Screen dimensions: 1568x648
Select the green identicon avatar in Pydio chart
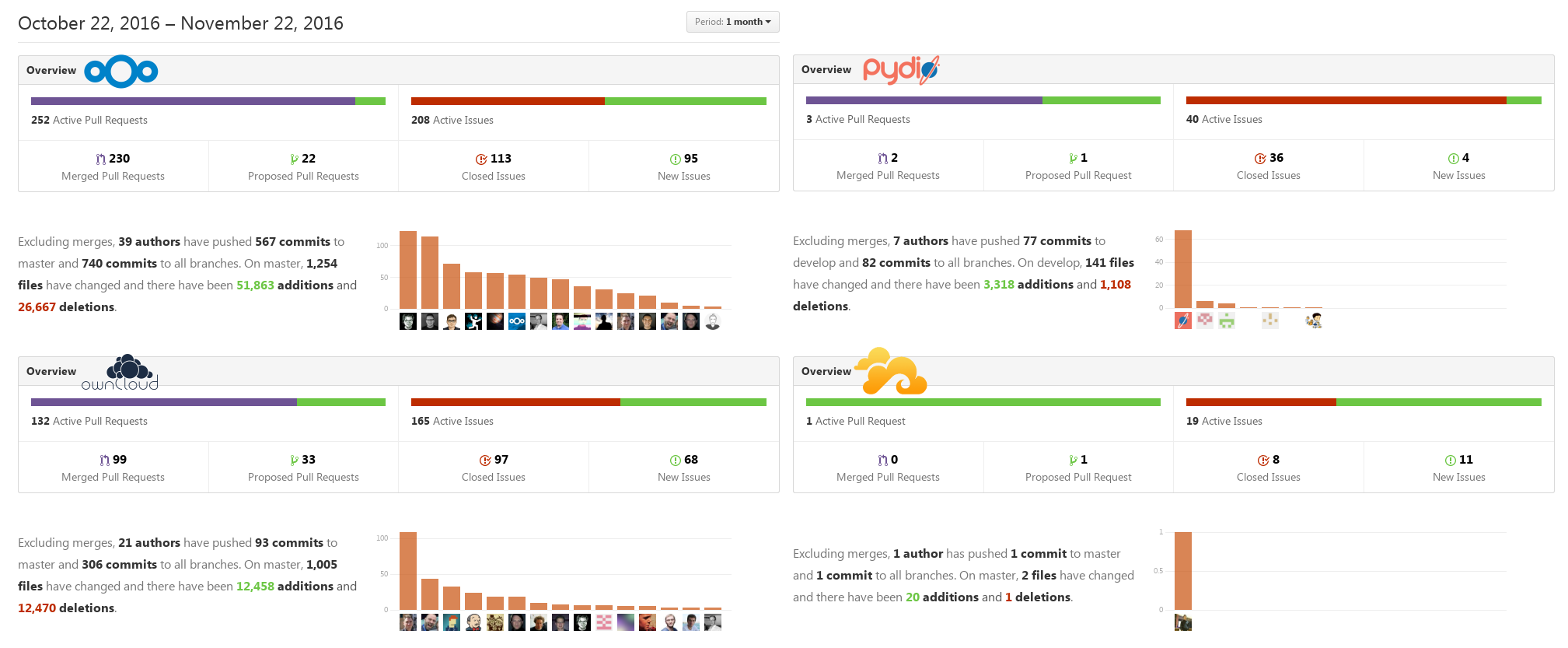tap(1227, 320)
